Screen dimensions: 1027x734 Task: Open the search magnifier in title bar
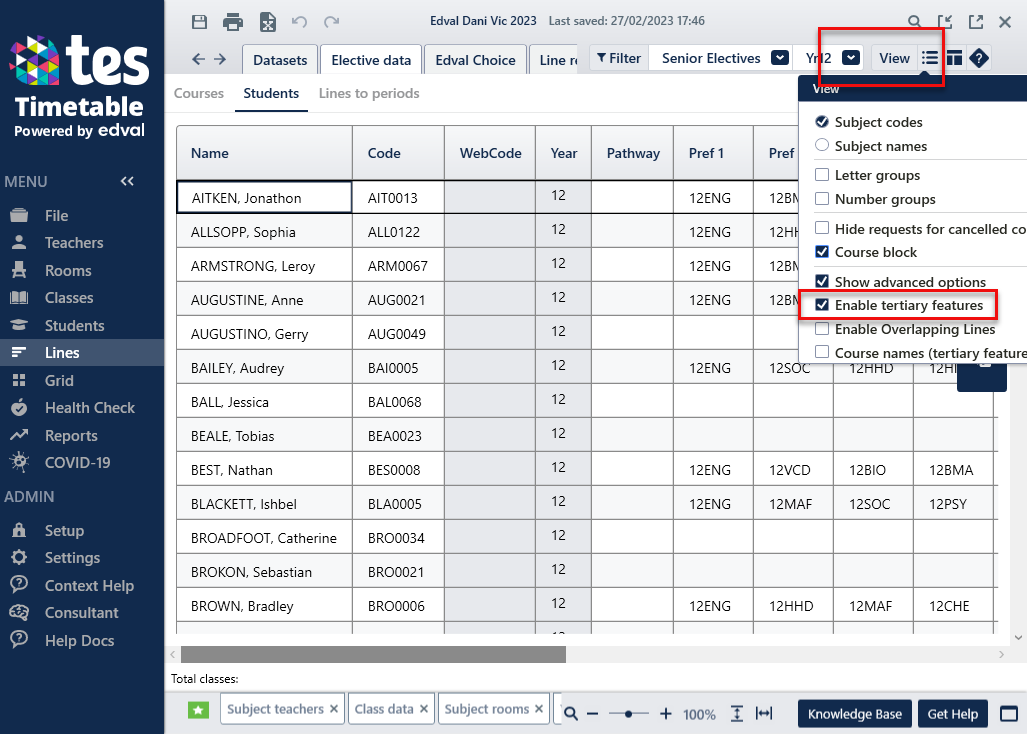coord(914,21)
